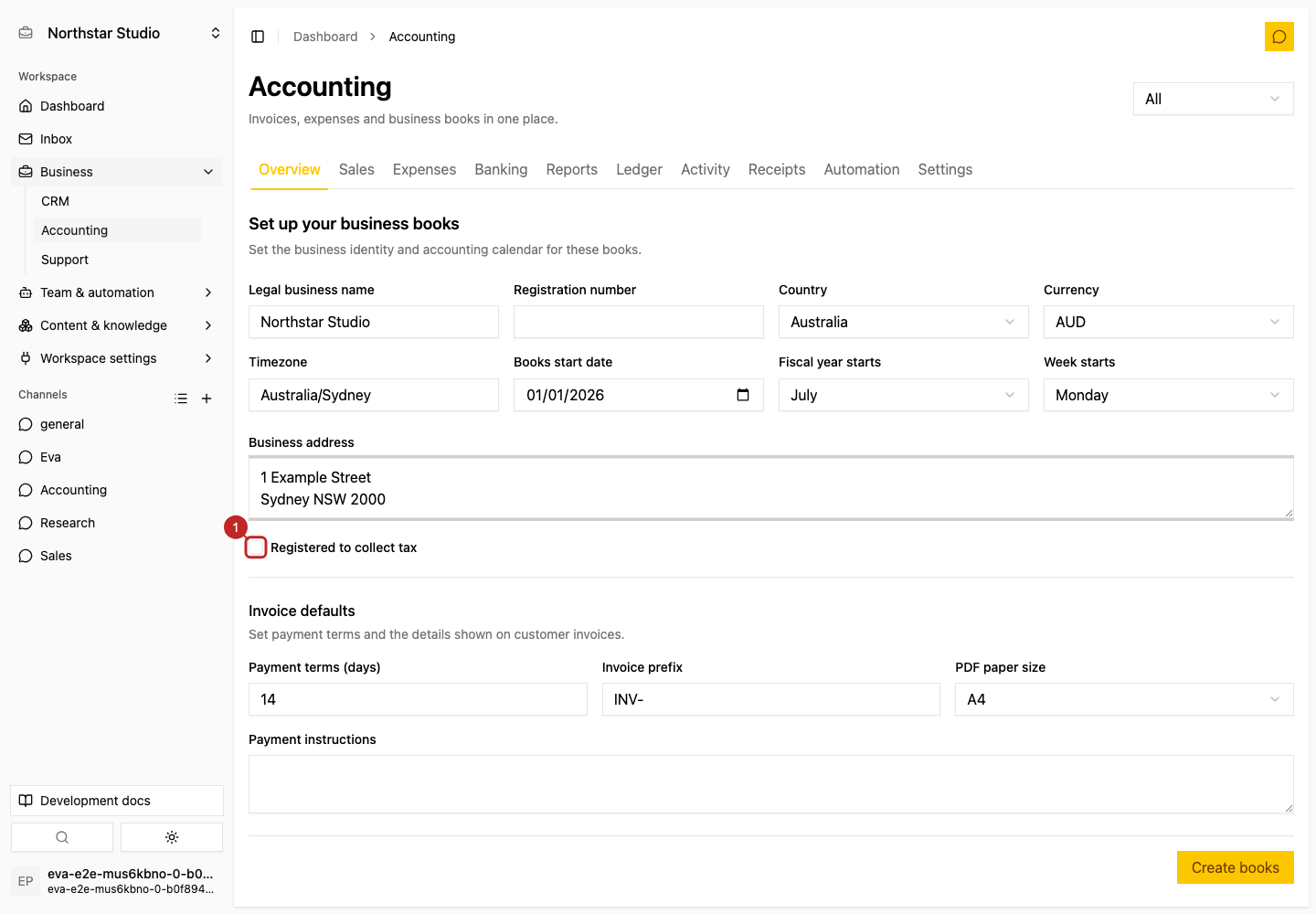Click the Payment instructions text area

point(771,784)
